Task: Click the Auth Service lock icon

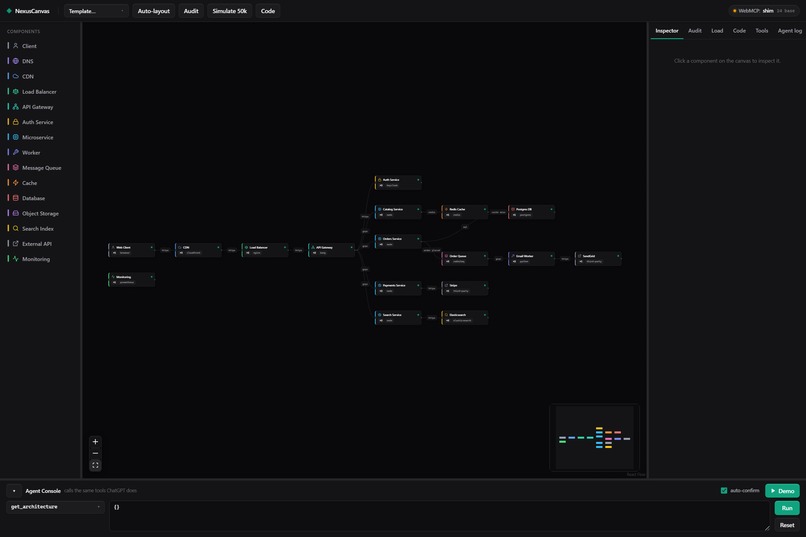Action: pos(15,122)
